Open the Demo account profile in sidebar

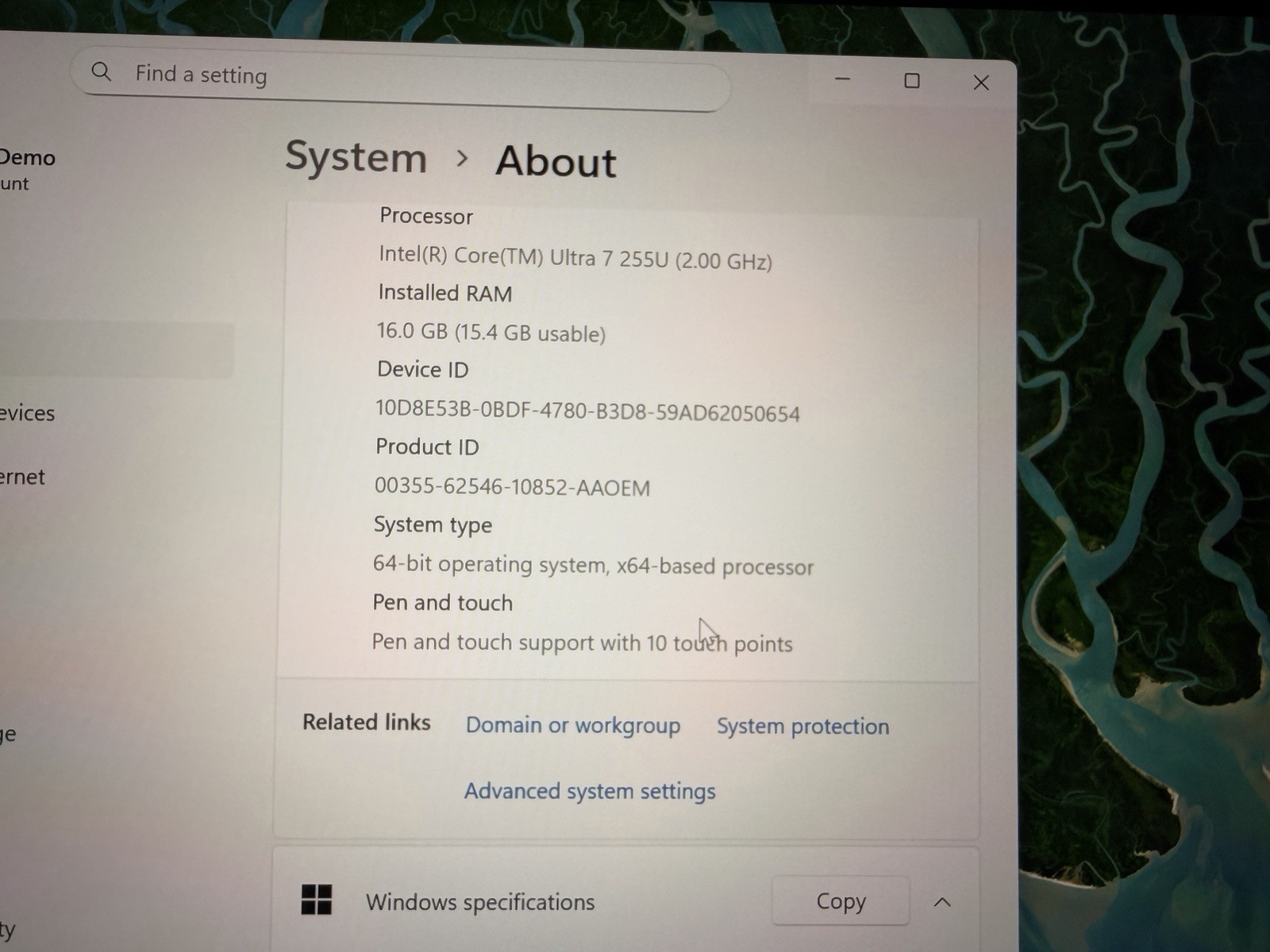click(x=28, y=169)
